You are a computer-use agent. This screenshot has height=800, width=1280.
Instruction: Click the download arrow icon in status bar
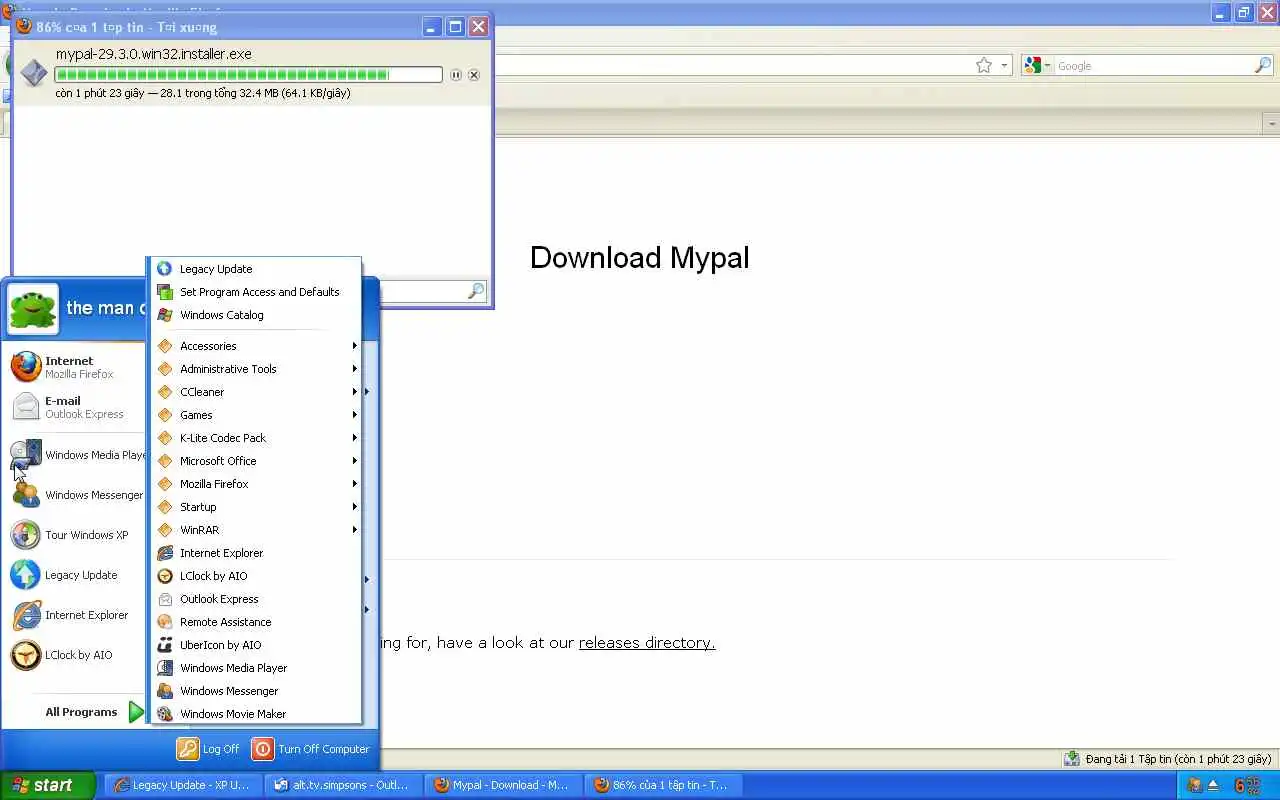(1072, 759)
